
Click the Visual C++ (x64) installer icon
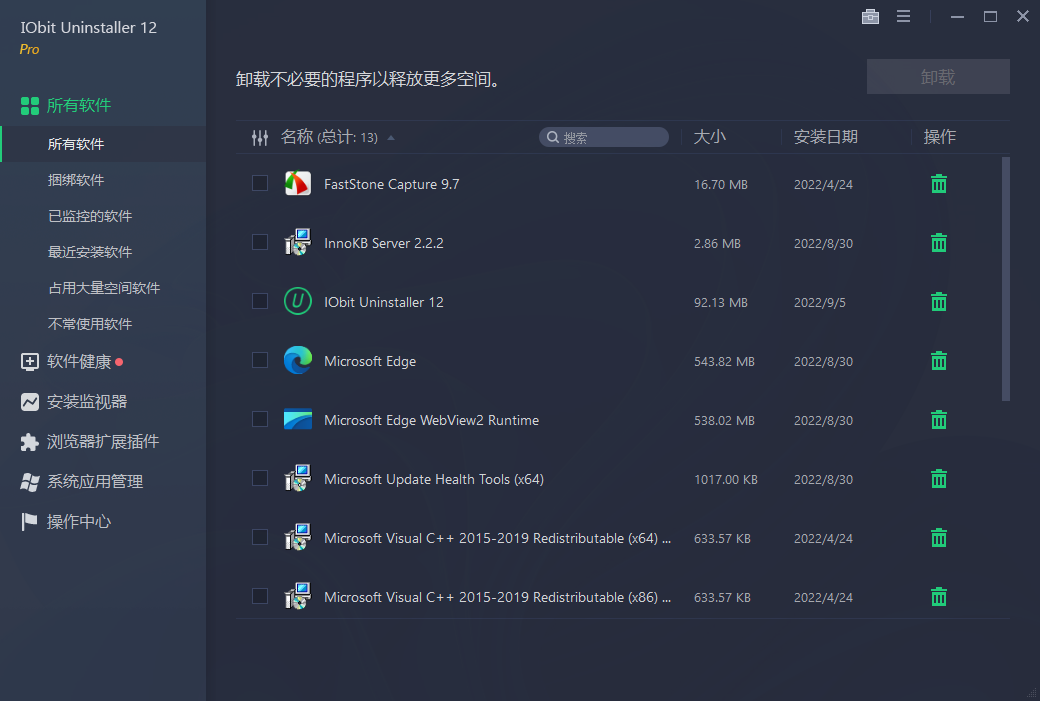coord(298,537)
